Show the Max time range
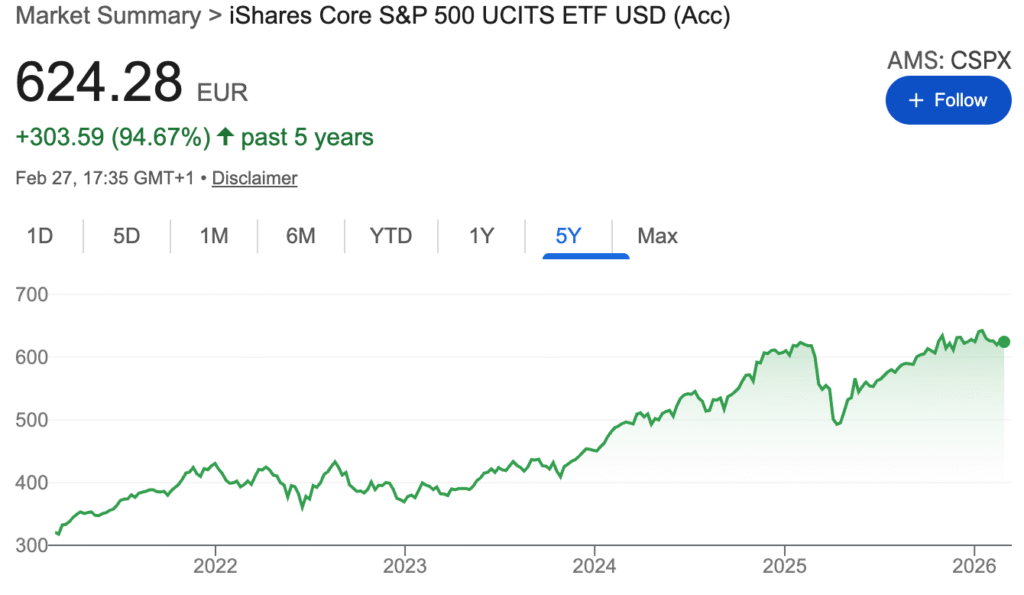 coord(657,236)
